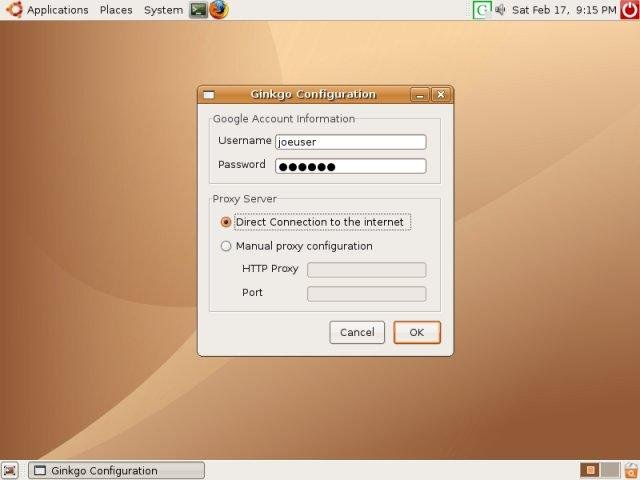Select Manual proxy configuration option

pos(296,246)
